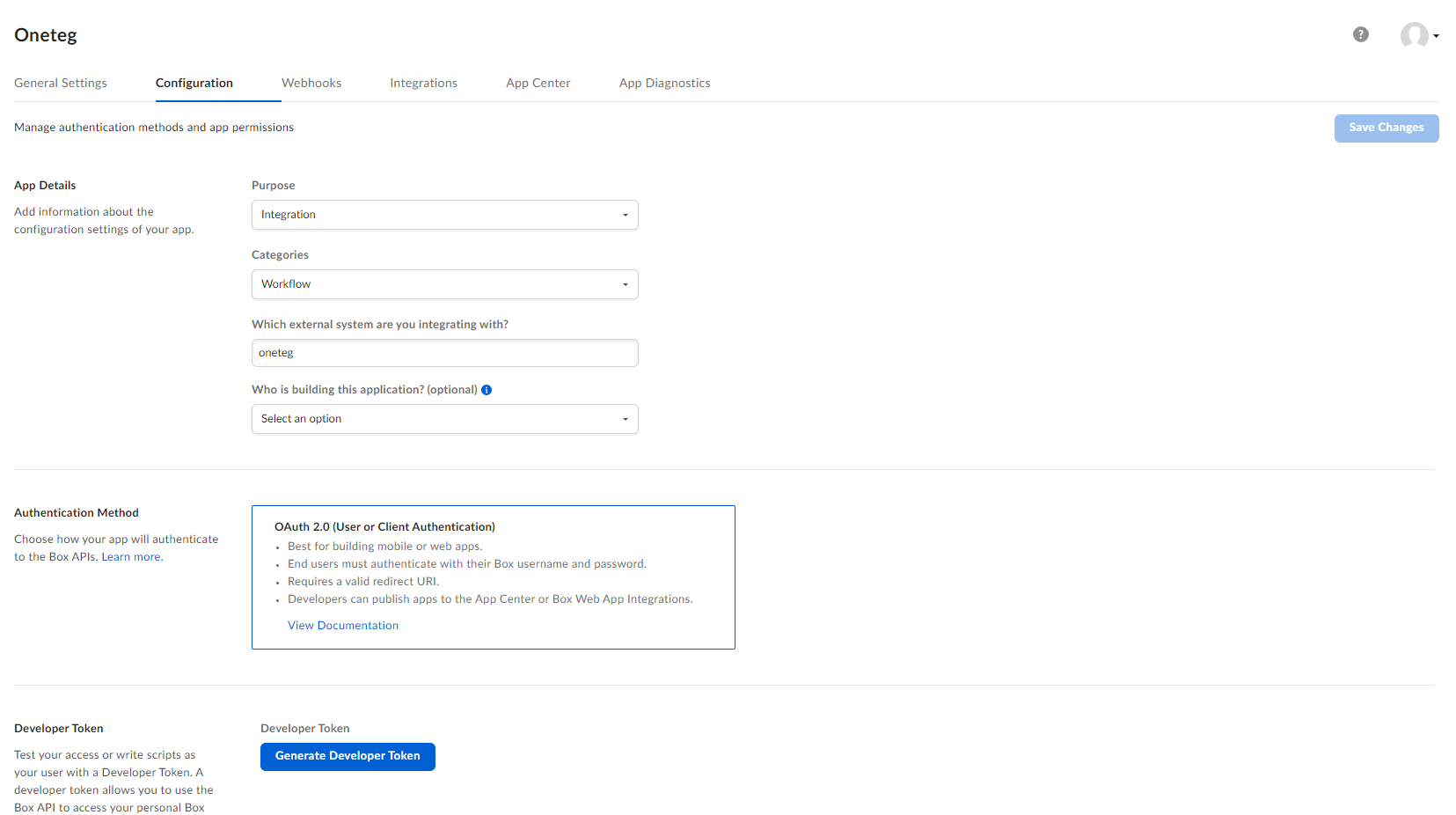Viewport: 1456px width, 815px height.
Task: Click the Oneteg app title heading
Action: coord(46,35)
